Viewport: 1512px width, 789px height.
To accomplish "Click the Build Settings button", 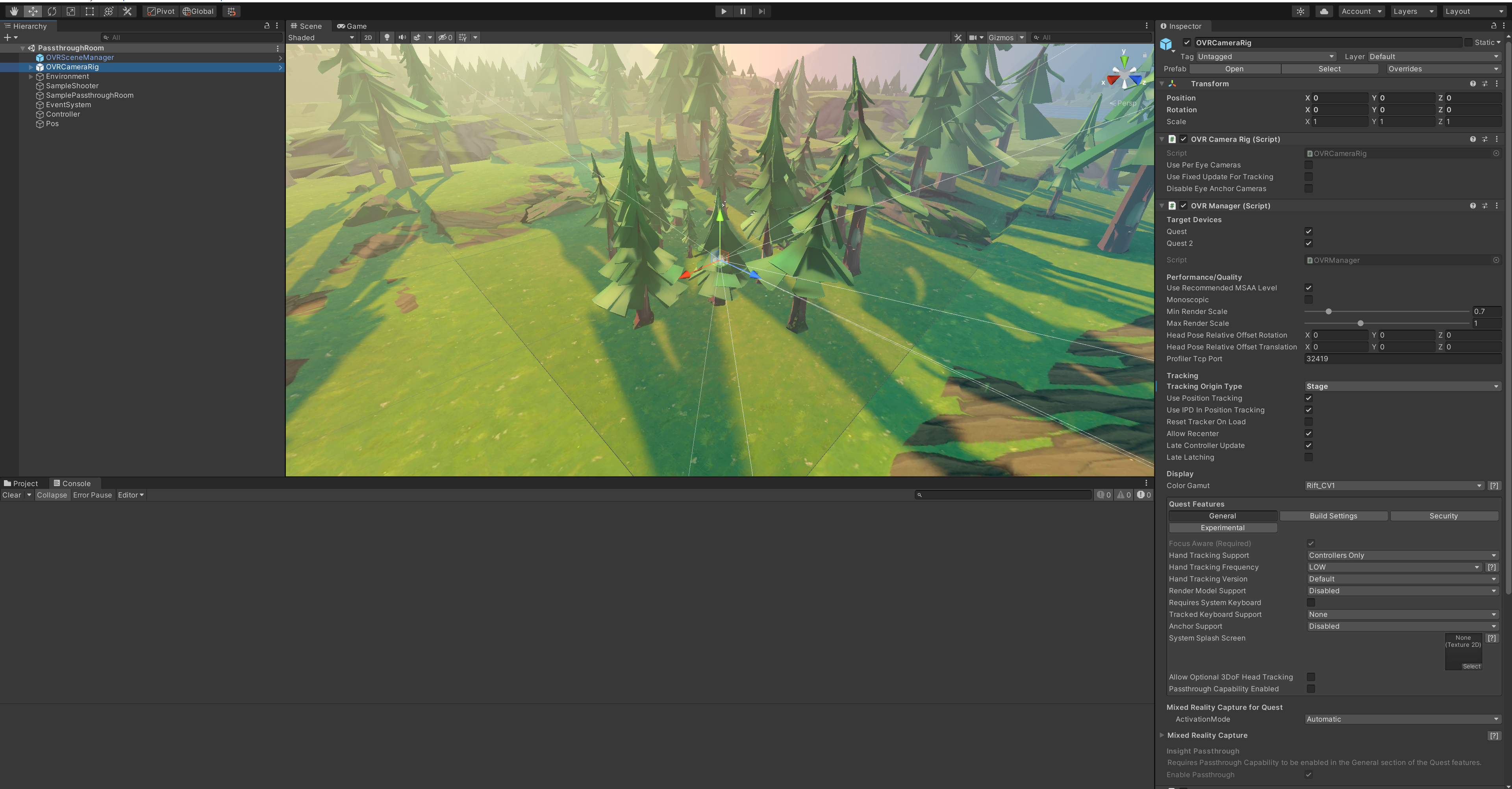I will click(x=1333, y=516).
